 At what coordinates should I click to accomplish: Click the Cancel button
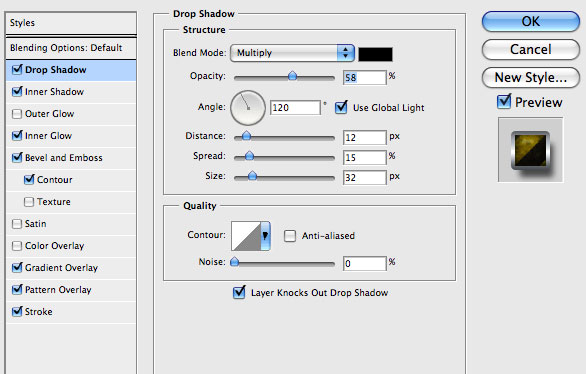coord(531,49)
